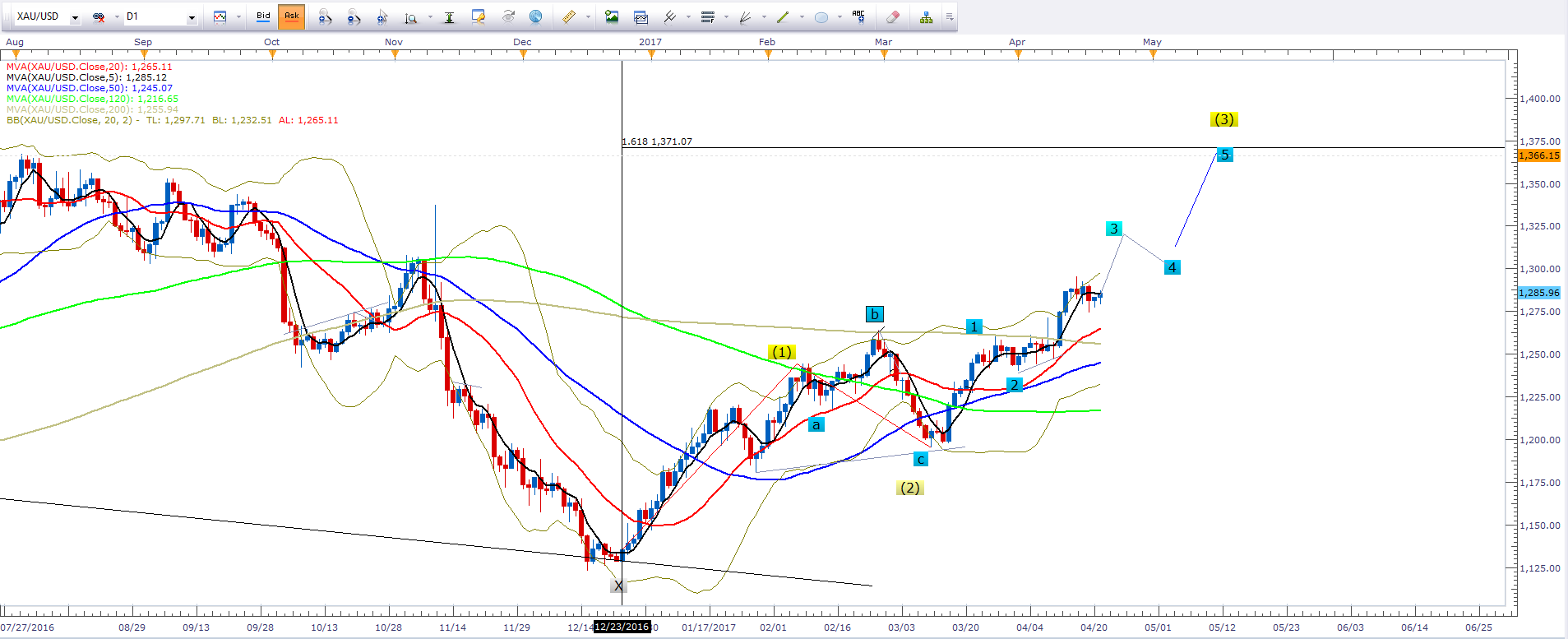Toggle the Bid price button
Screen dimensions: 1568x639
point(263,16)
